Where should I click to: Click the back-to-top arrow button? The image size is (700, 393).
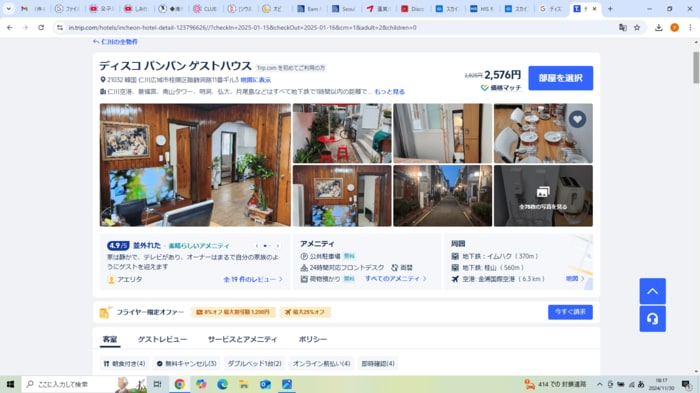tap(652, 291)
